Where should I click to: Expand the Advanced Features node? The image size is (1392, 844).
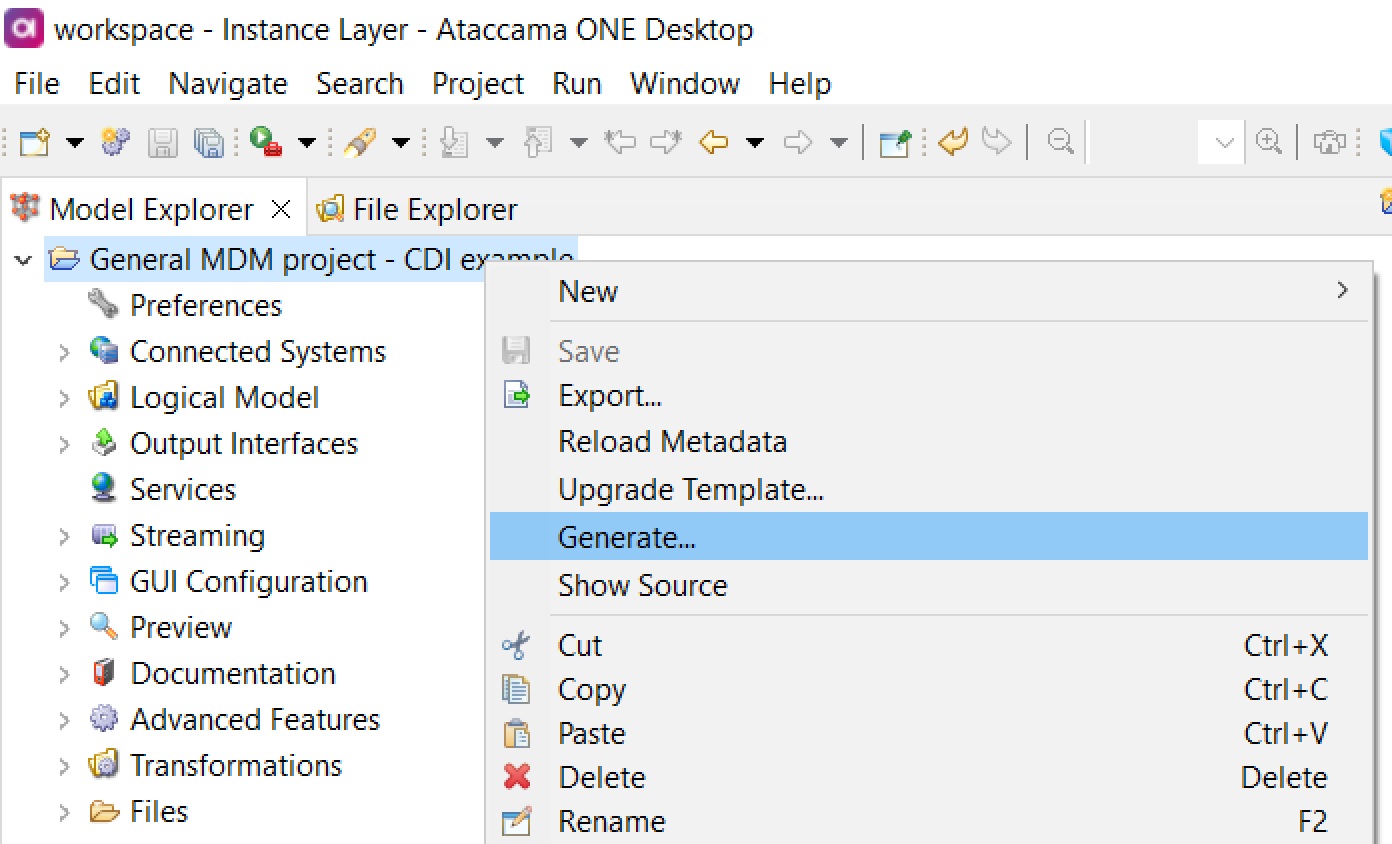point(64,720)
